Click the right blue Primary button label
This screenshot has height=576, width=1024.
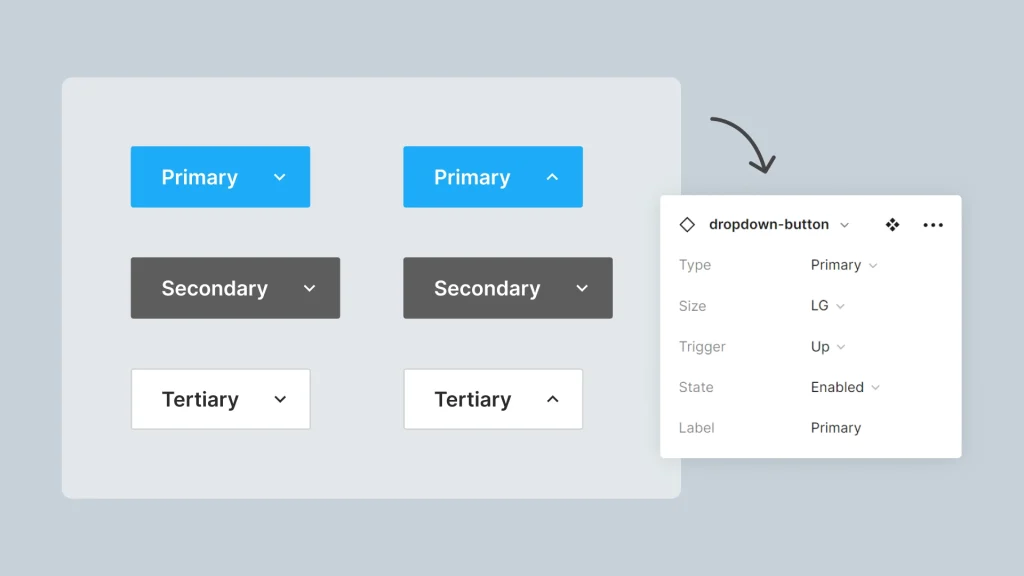pos(472,178)
